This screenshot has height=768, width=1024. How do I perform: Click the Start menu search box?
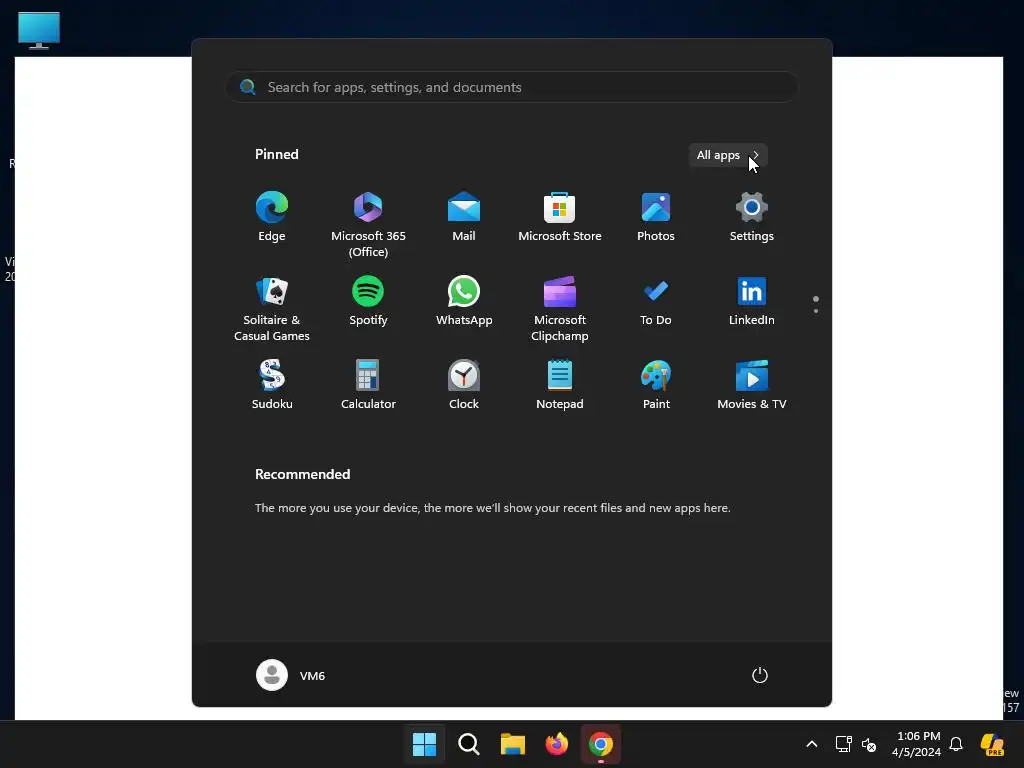coord(511,87)
